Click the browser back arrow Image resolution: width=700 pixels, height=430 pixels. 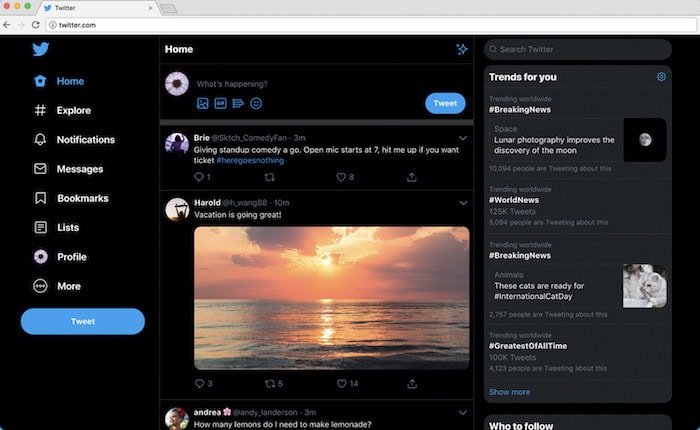tap(7, 25)
